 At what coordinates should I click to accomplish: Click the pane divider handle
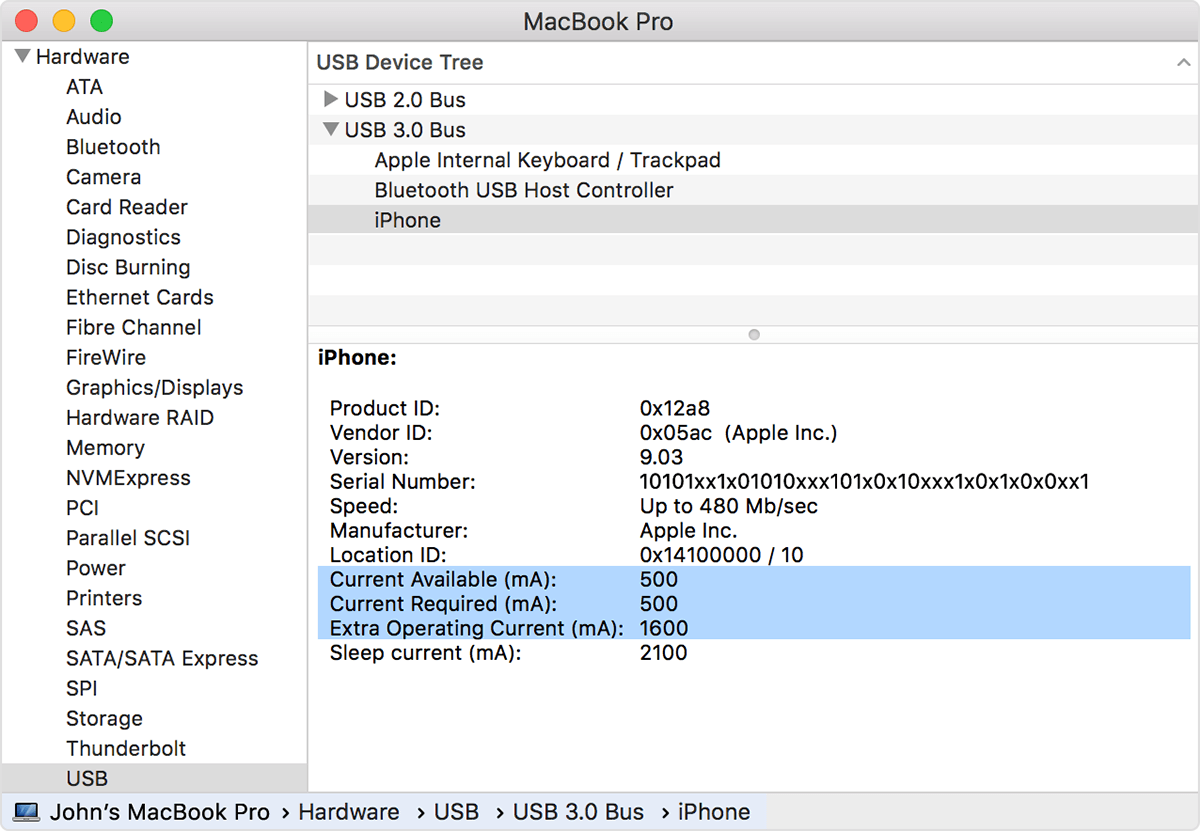753,334
